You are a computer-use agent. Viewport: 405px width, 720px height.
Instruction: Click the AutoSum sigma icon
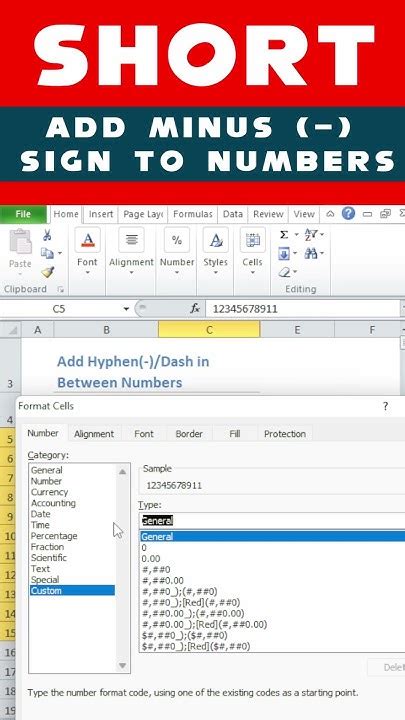(284, 235)
